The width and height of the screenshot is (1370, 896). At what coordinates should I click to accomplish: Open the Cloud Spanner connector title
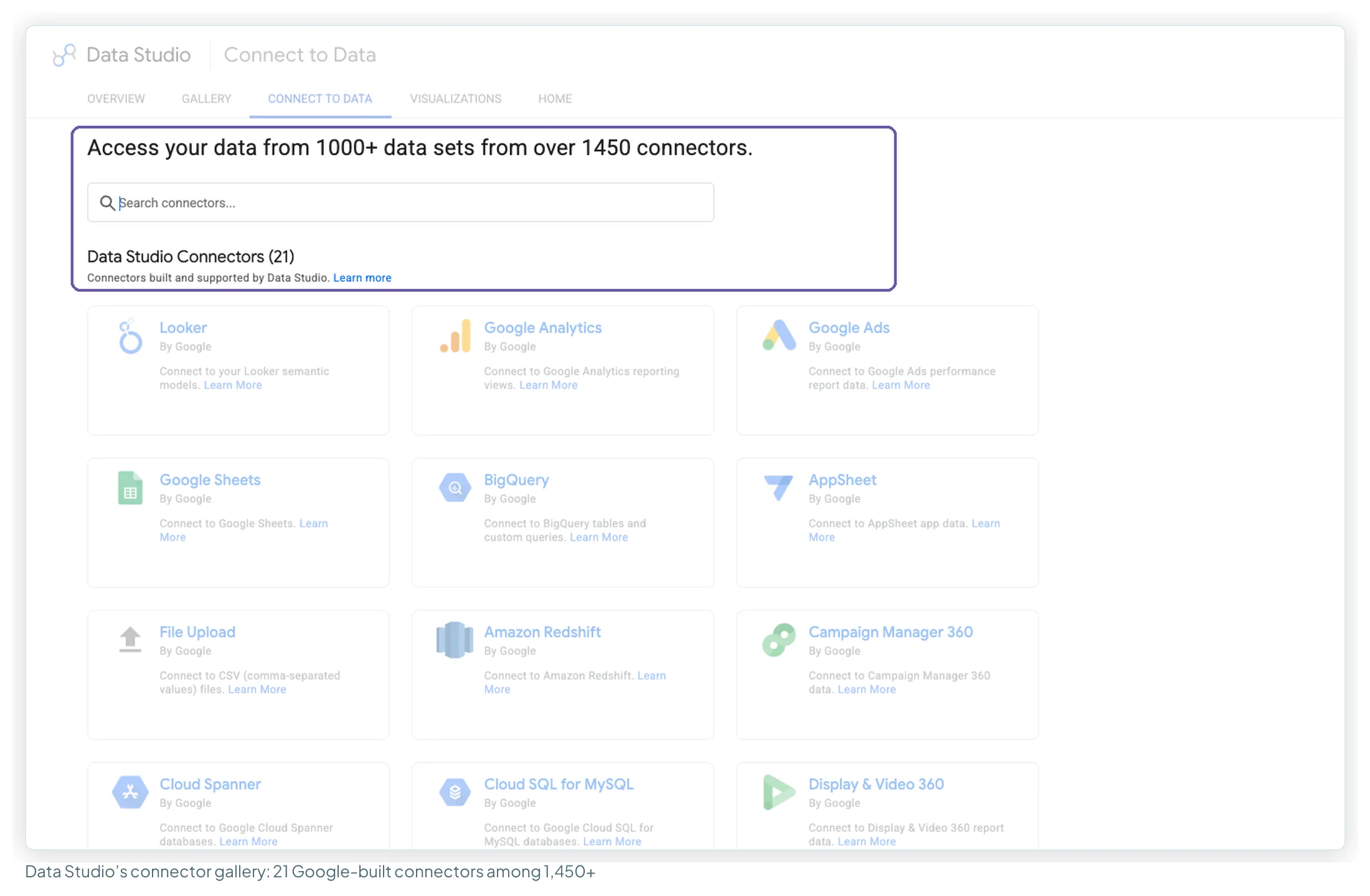pyautogui.click(x=210, y=784)
